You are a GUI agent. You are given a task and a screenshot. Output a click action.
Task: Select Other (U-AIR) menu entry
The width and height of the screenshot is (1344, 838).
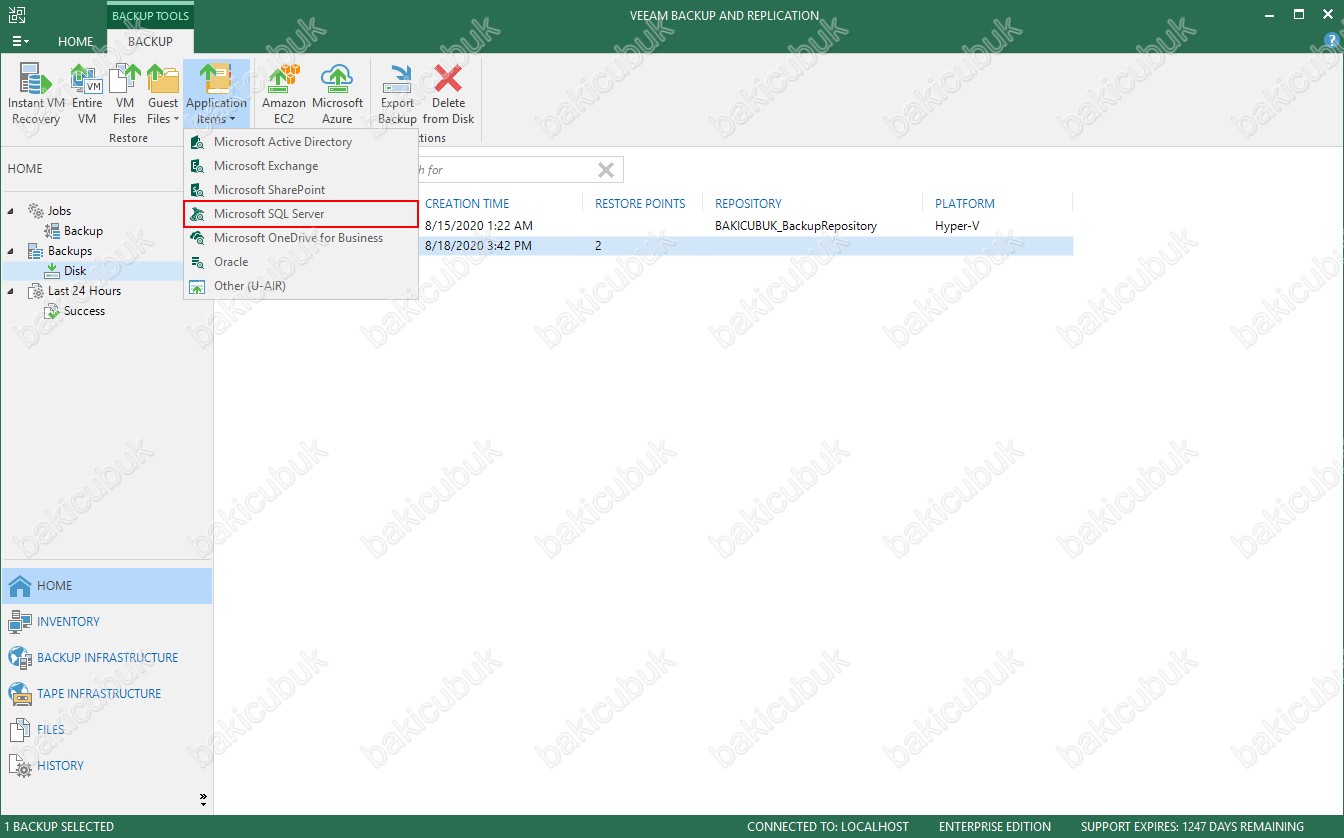[300, 286]
